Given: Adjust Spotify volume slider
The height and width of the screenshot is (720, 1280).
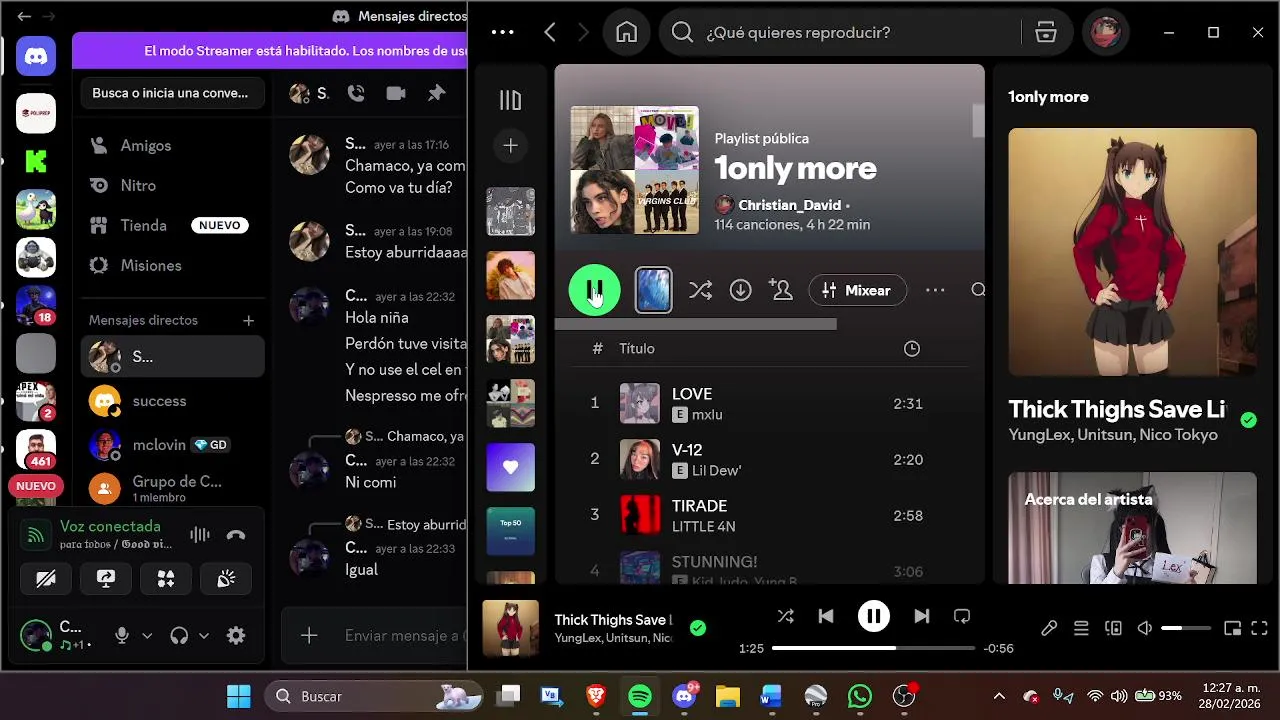Looking at the screenshot, I should click(x=1186, y=629).
